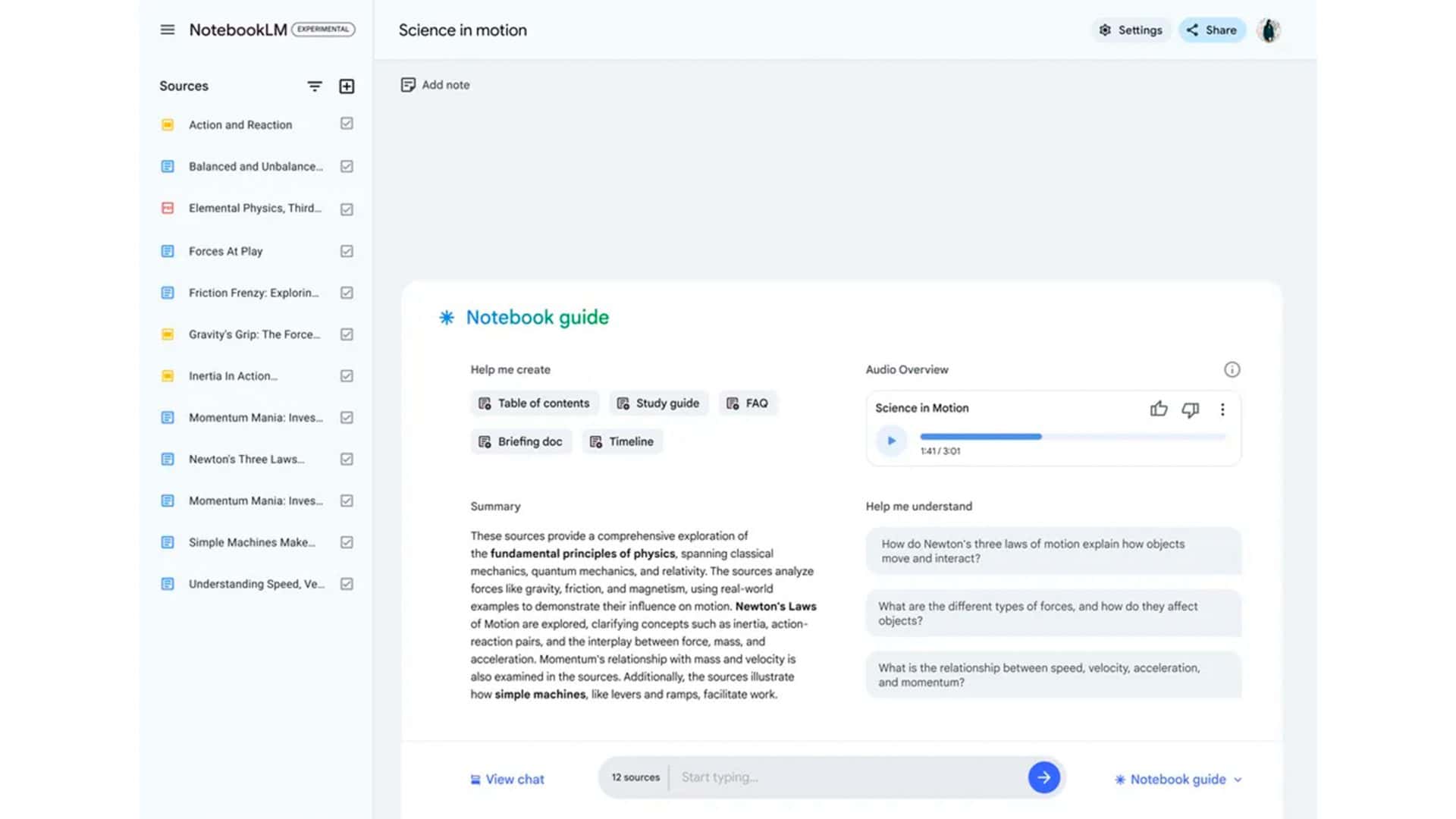Image resolution: width=1456 pixels, height=819 pixels.
Task: Open the Table of contents creator
Action: [x=534, y=403]
